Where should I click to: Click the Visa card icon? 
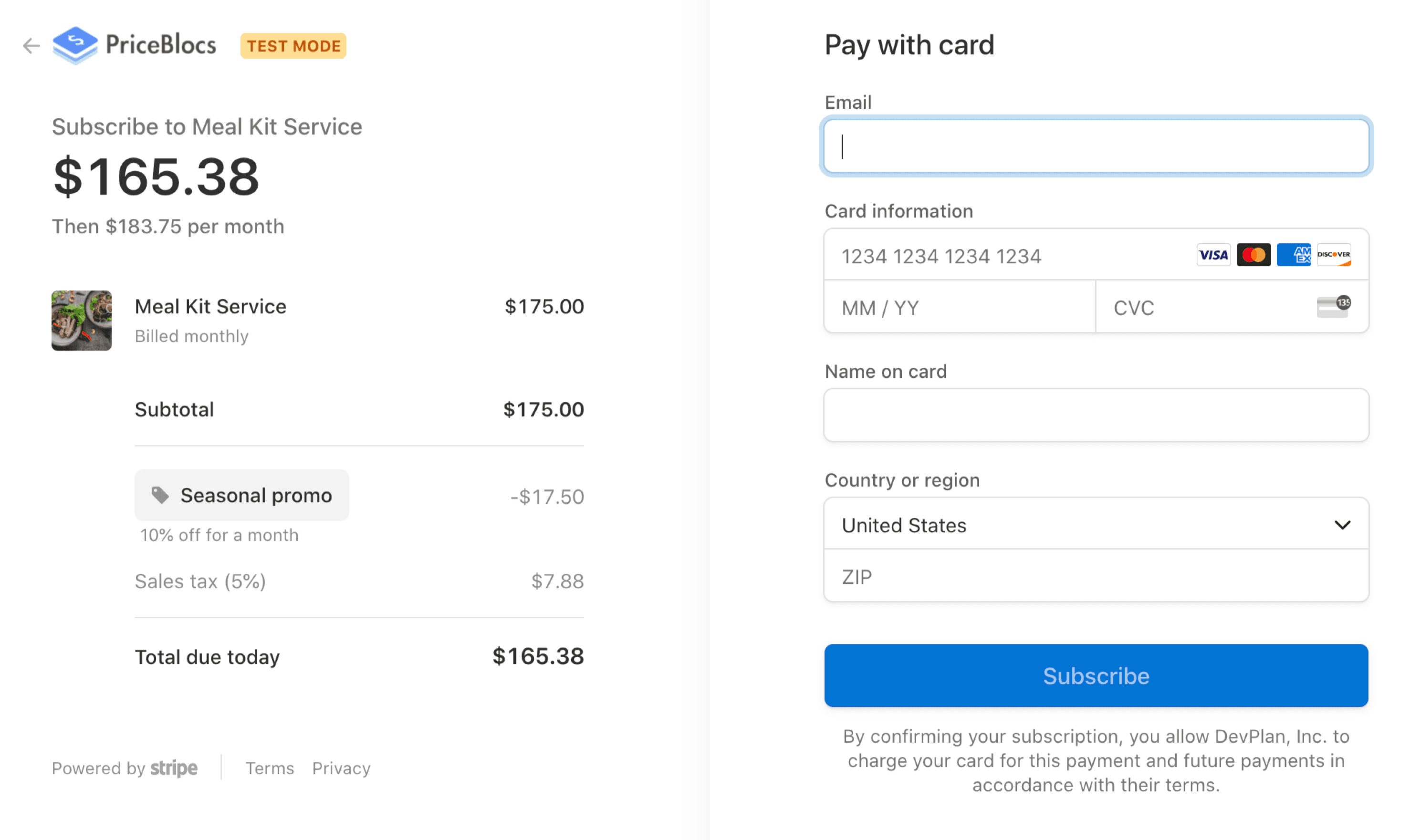1212,255
